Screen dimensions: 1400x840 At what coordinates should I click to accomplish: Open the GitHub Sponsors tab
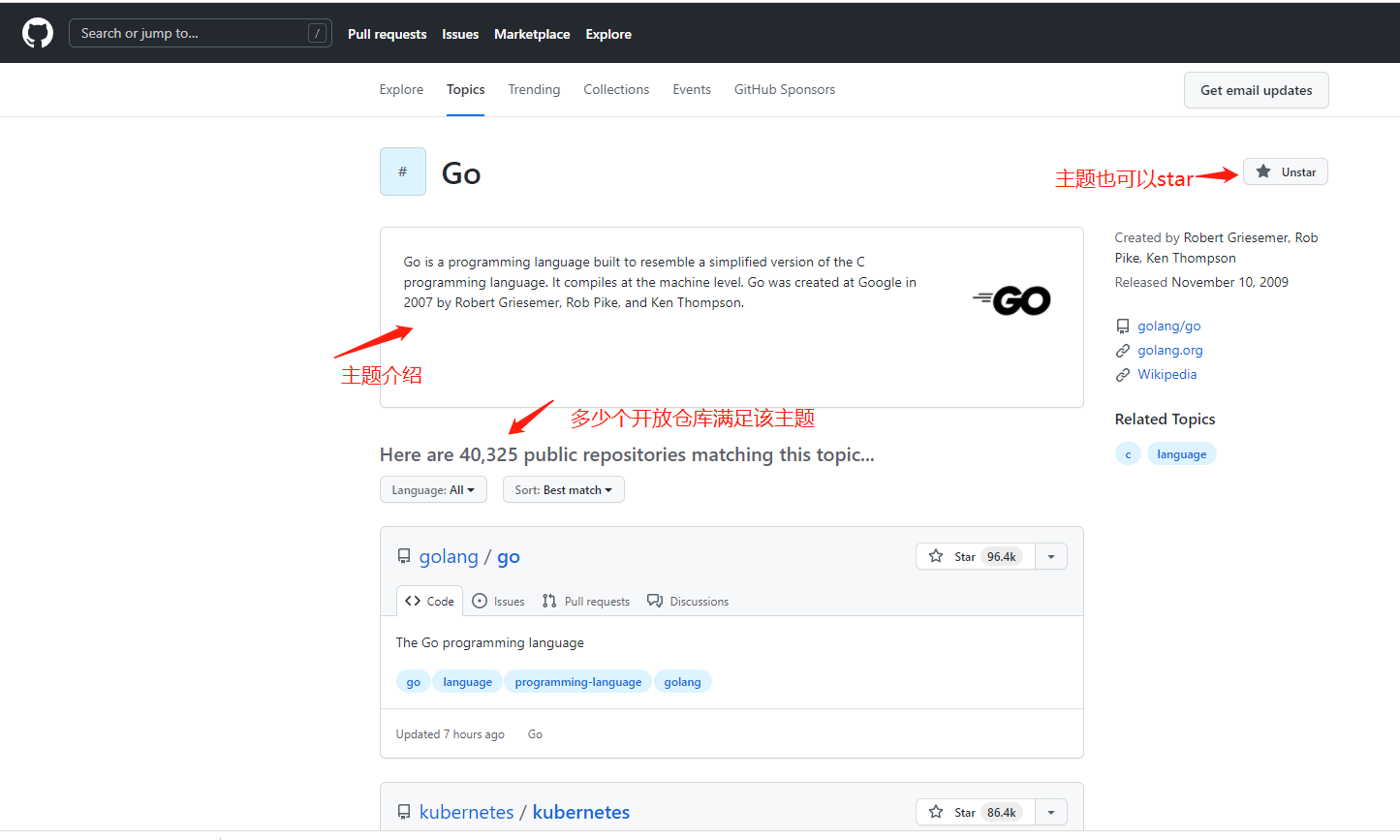(785, 89)
